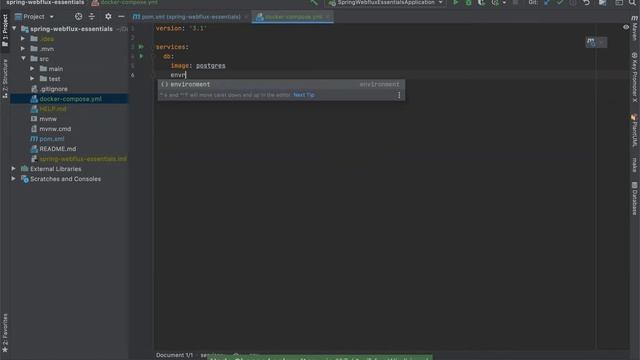Expand the main folder
This screenshot has height=360, width=640.
click(x=33, y=69)
